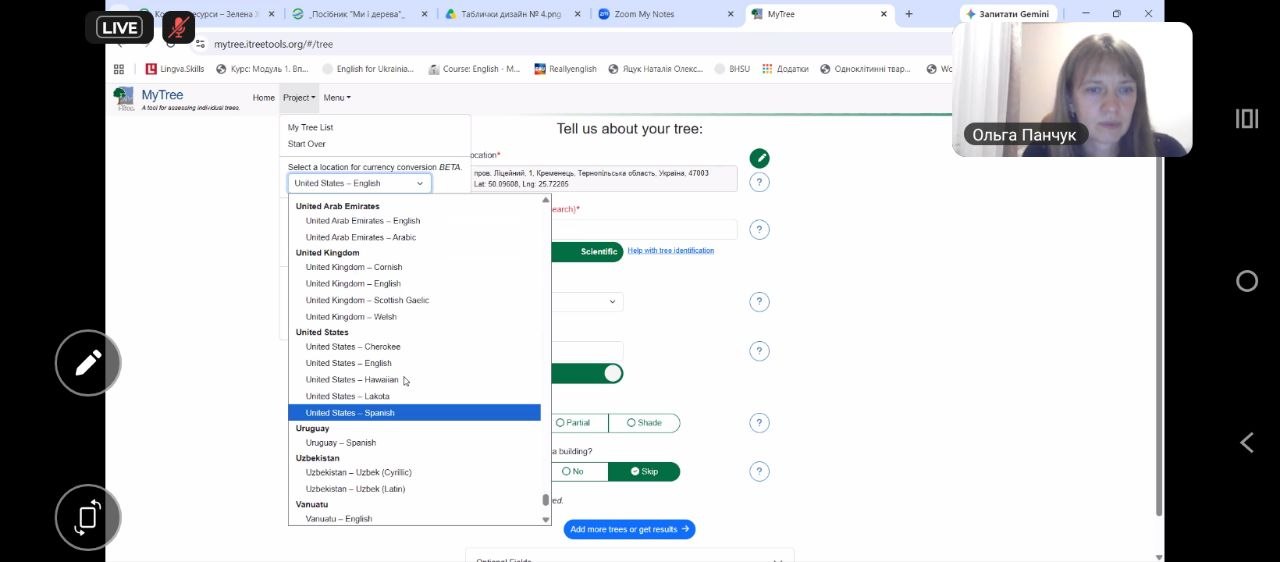This screenshot has width=1280, height=562.
Task: Open the Project menu
Action: (299, 98)
